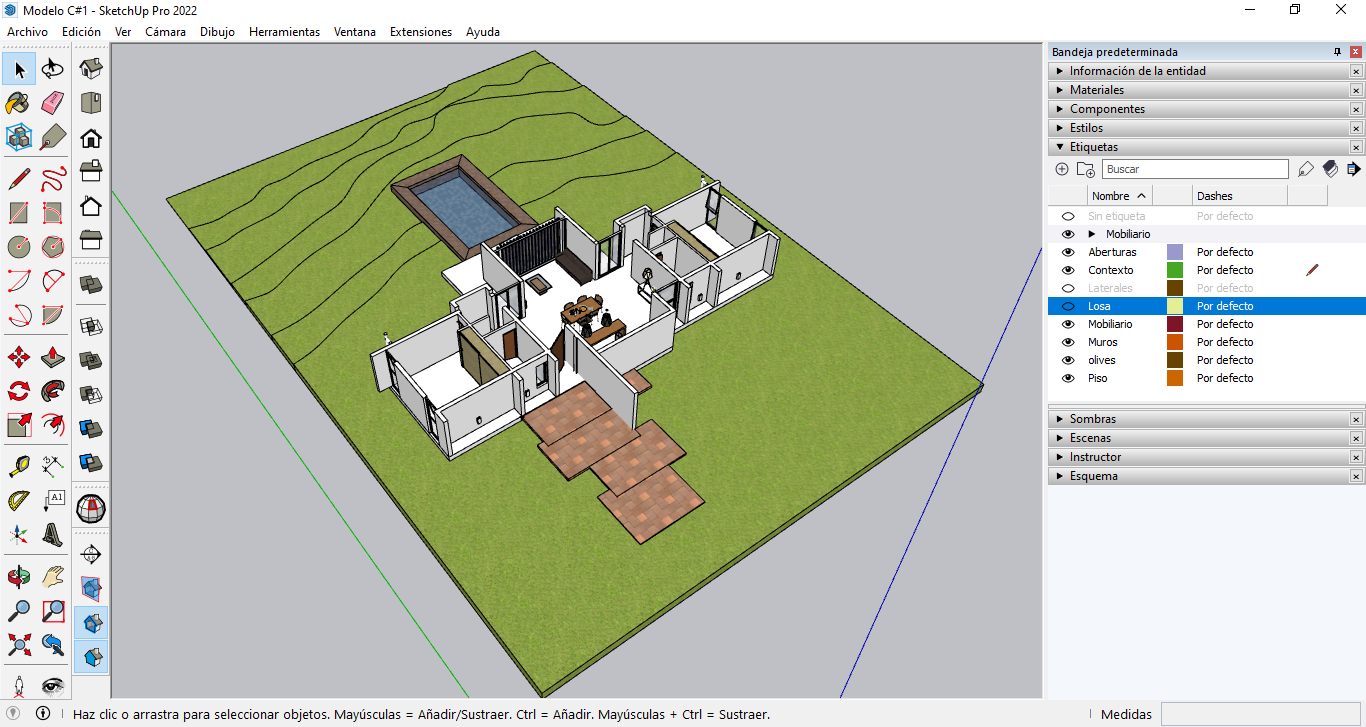This screenshot has height=727, width=1366.
Task: Select the Eraser tool
Action: pos(53,103)
